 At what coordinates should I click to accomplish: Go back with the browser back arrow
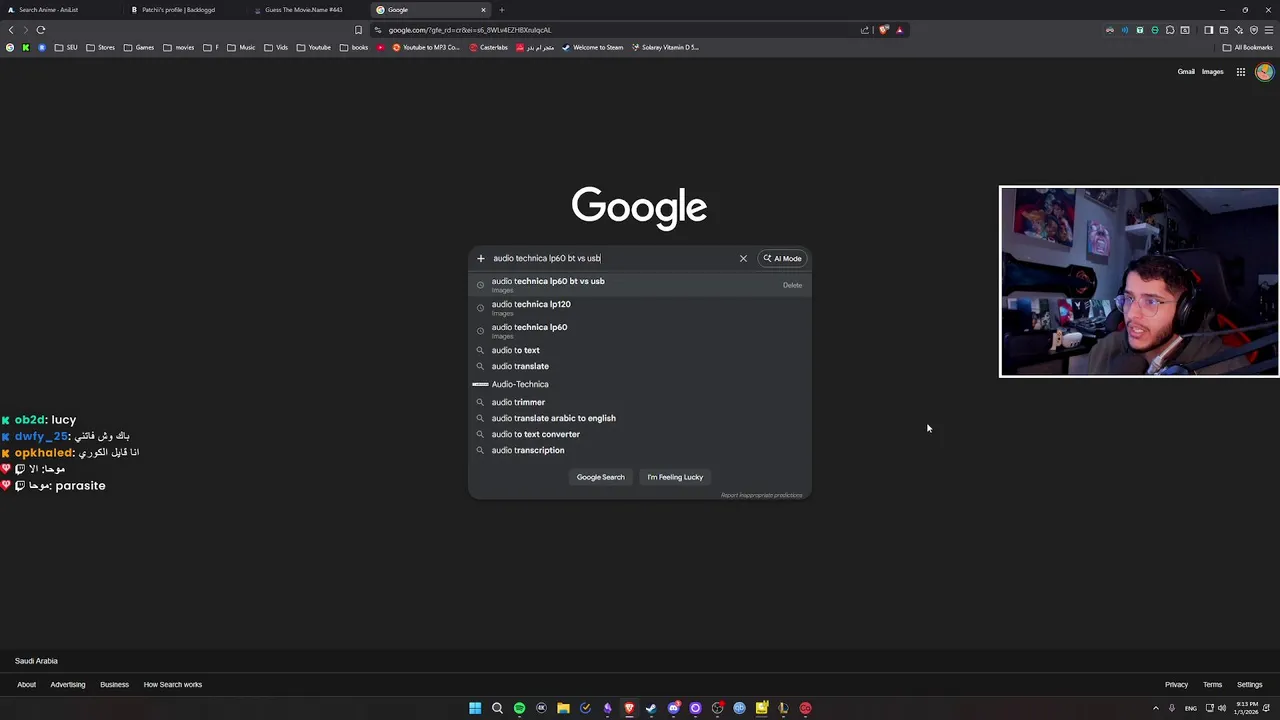tap(11, 30)
